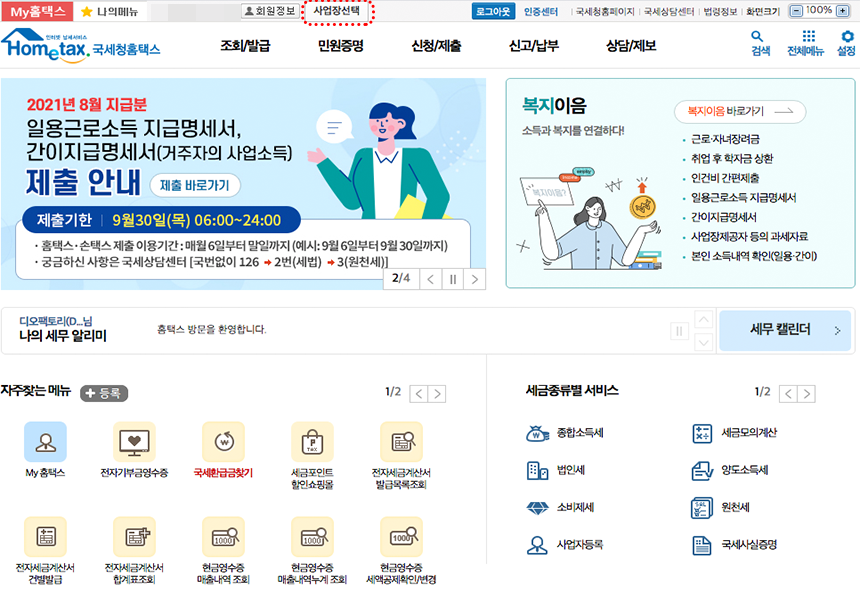Click 등록 button next to 자주찾는 메뉴
Screen dimensions: 860x614
(104, 393)
